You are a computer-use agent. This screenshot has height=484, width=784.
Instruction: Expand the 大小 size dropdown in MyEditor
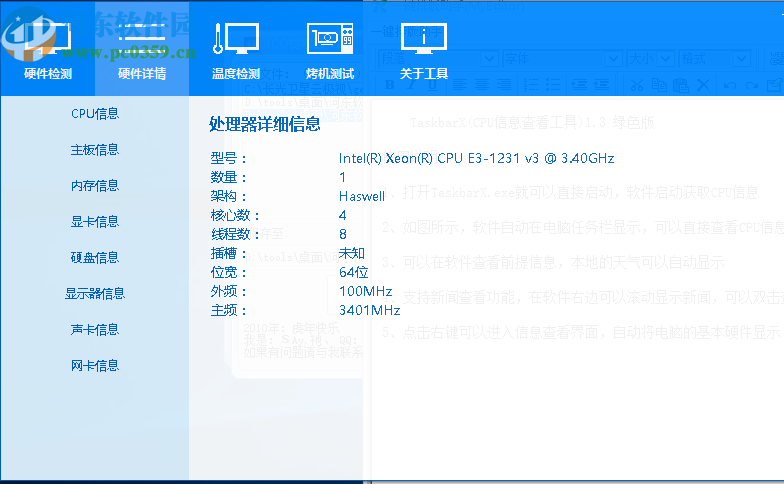pos(666,59)
